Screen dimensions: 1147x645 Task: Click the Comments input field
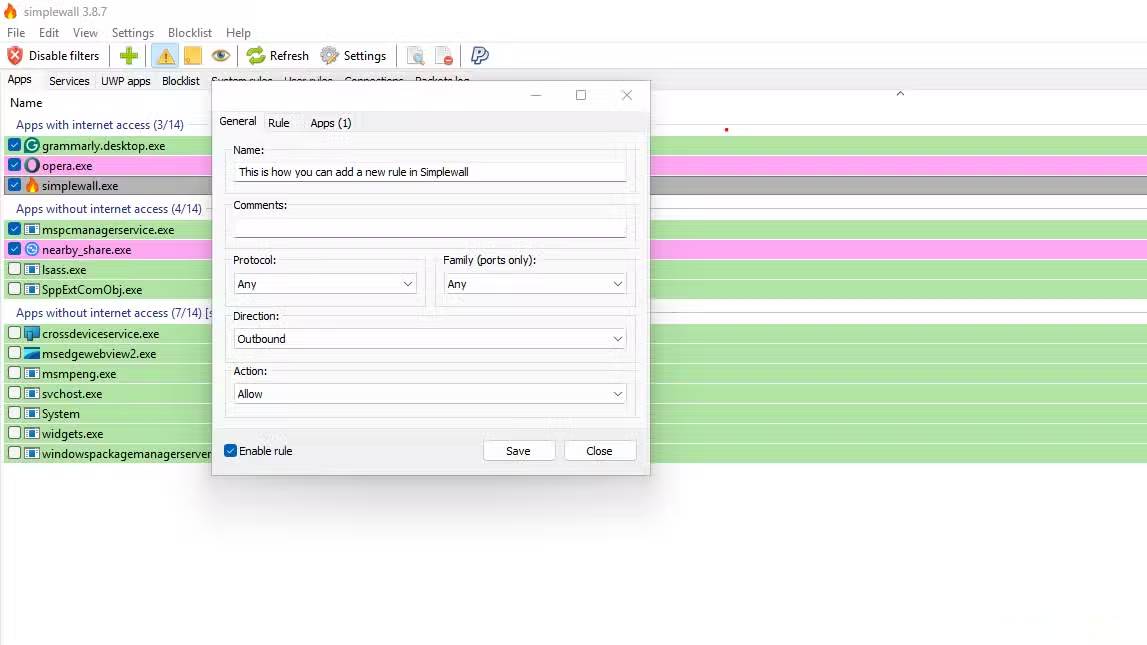(x=429, y=227)
